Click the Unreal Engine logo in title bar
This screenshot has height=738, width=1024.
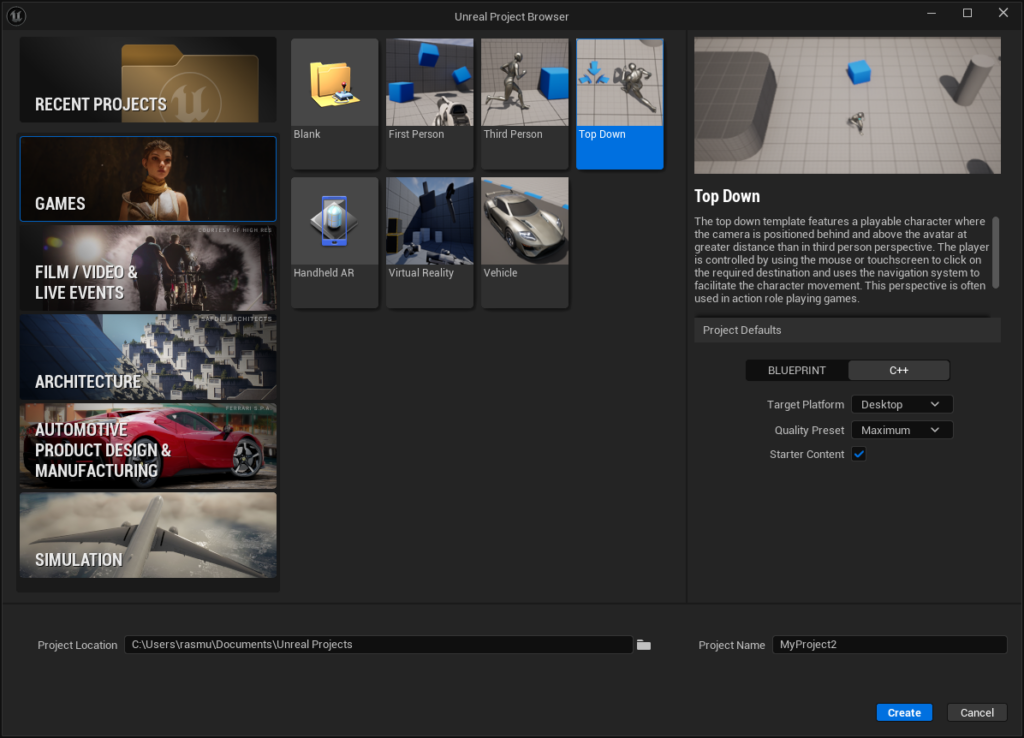[16, 15]
